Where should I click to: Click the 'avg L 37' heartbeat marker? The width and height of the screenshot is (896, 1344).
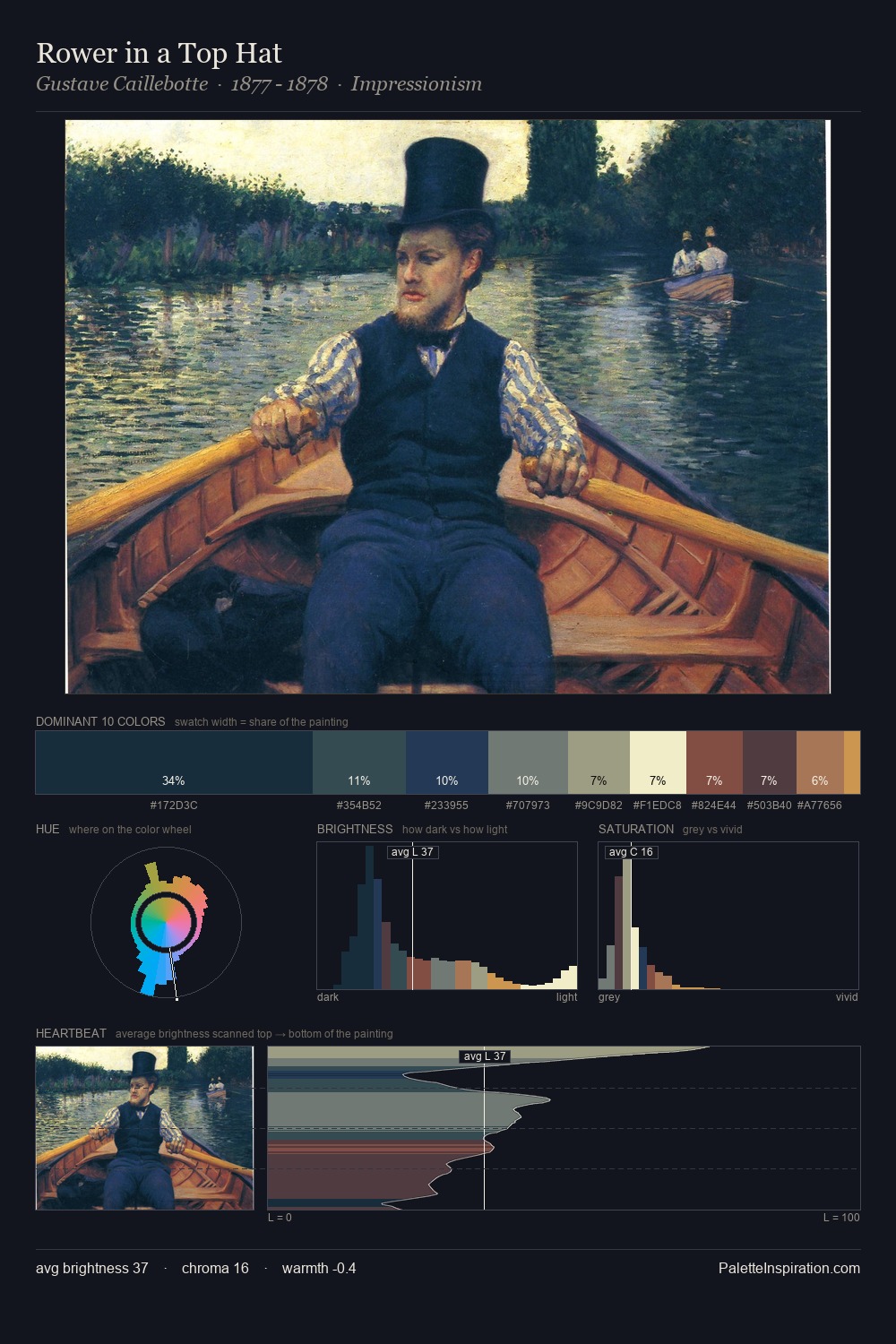click(485, 1056)
